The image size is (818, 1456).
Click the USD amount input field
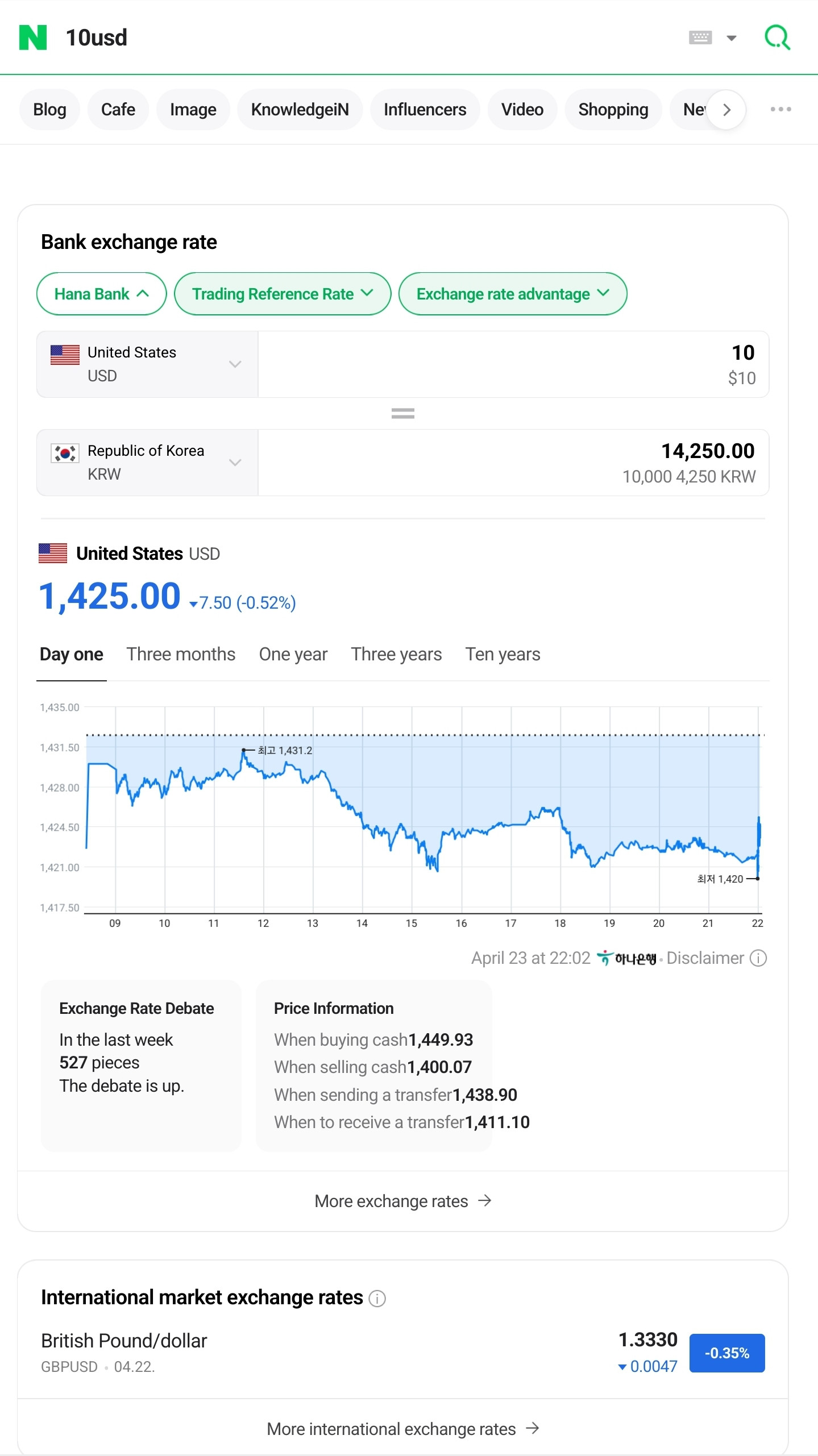pyautogui.click(x=513, y=364)
